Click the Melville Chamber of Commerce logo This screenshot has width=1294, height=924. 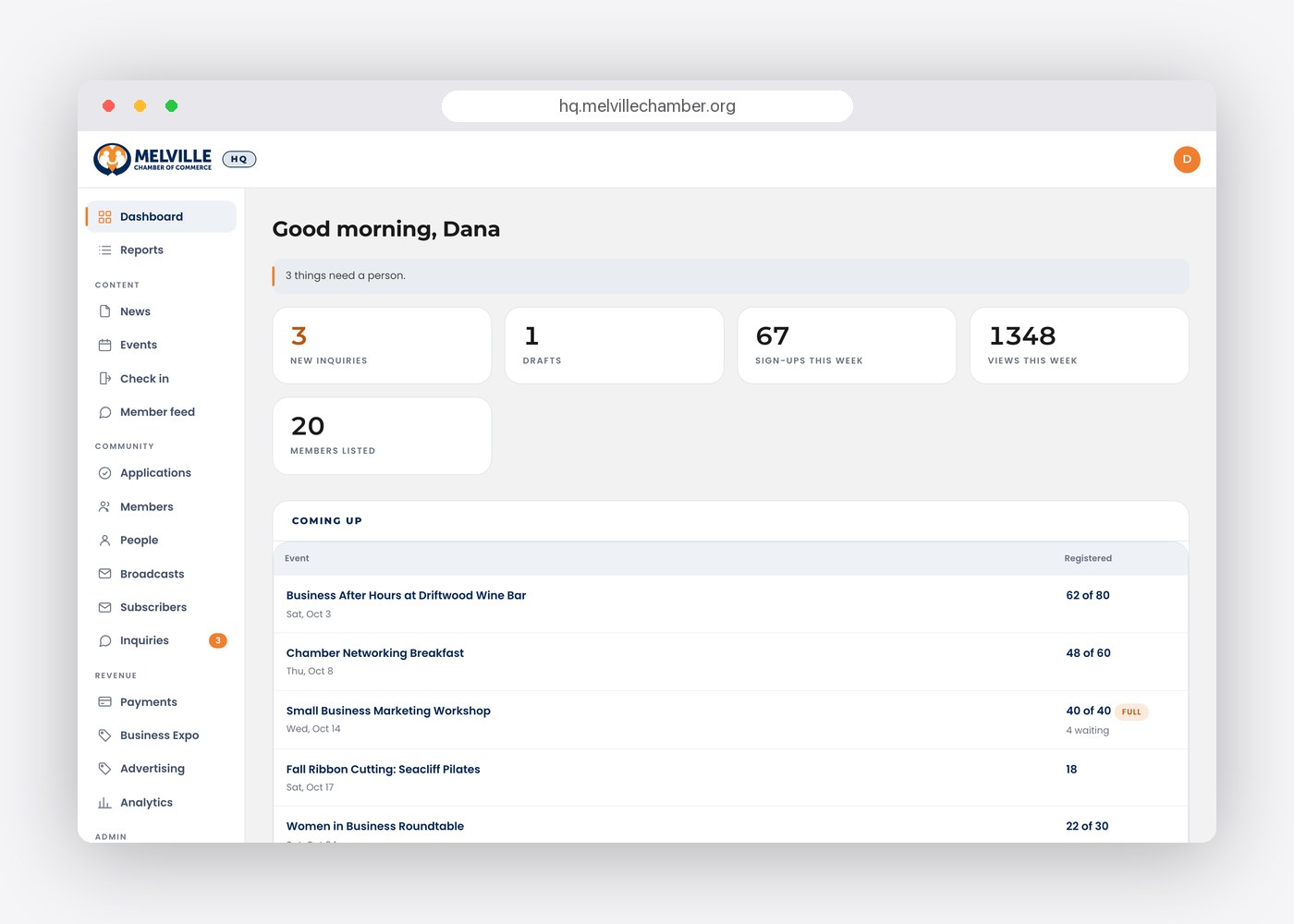(153, 159)
